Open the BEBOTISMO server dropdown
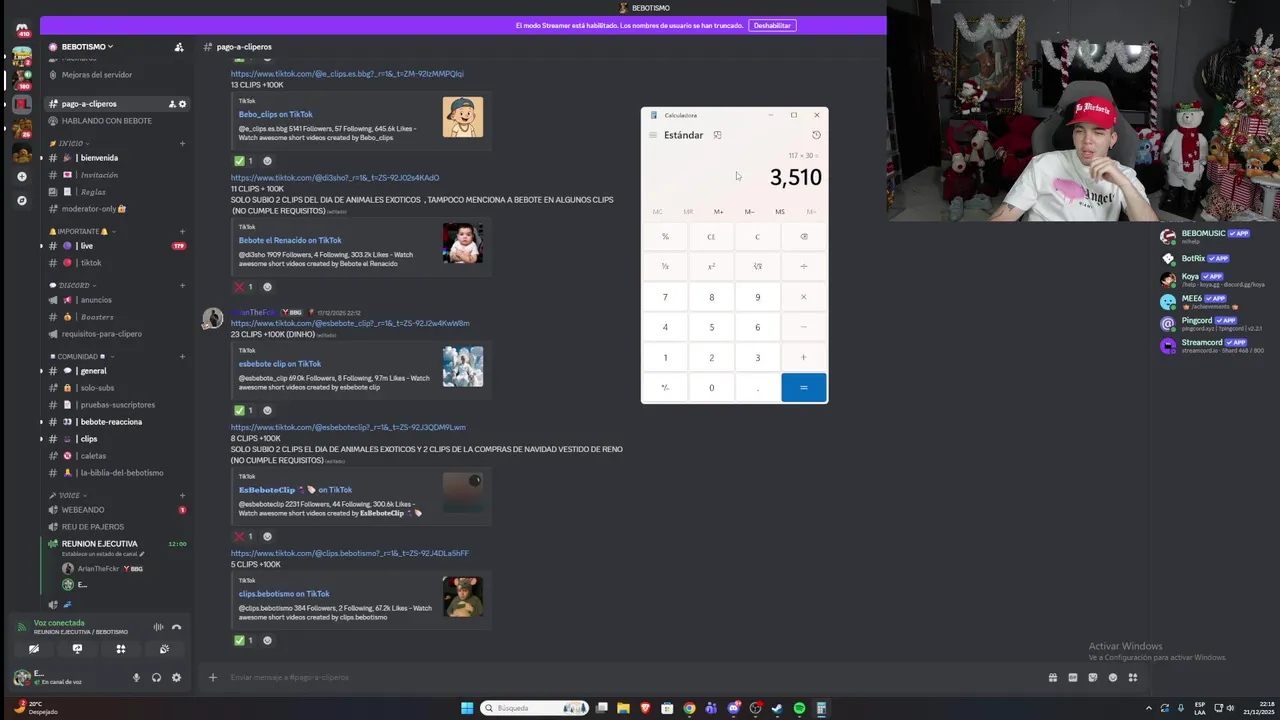Screen dimensions: 1280x720 (x=87, y=47)
